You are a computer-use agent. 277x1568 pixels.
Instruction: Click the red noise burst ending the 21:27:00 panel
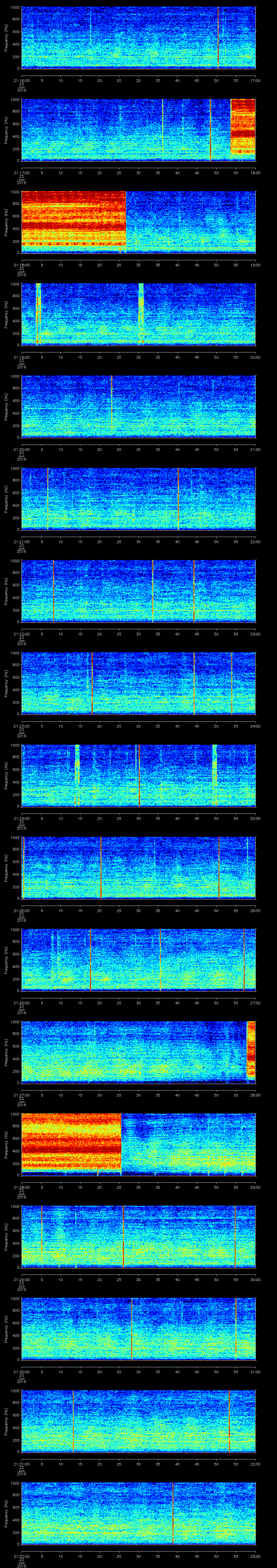251,1049
